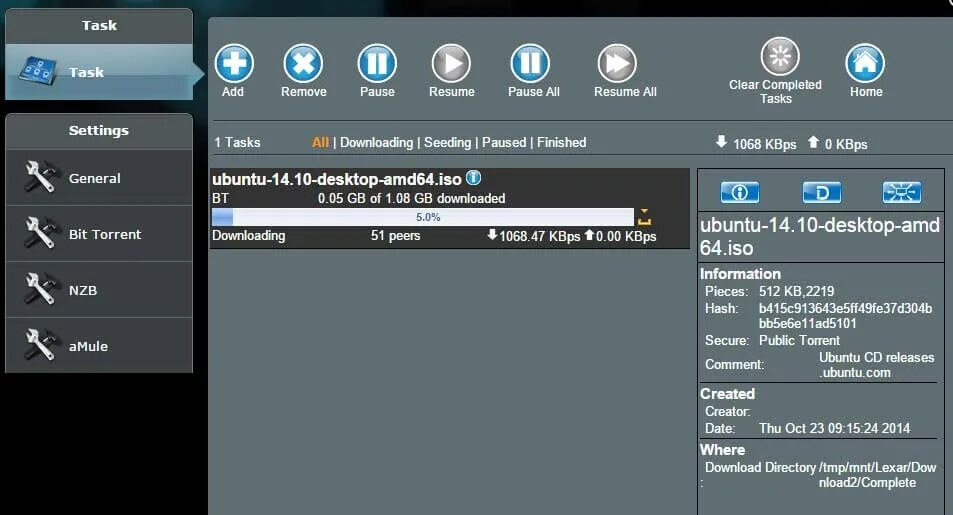Screen dimensions: 953x515
Task: Click the '1 Tasks' counter
Action: click(x=237, y=142)
